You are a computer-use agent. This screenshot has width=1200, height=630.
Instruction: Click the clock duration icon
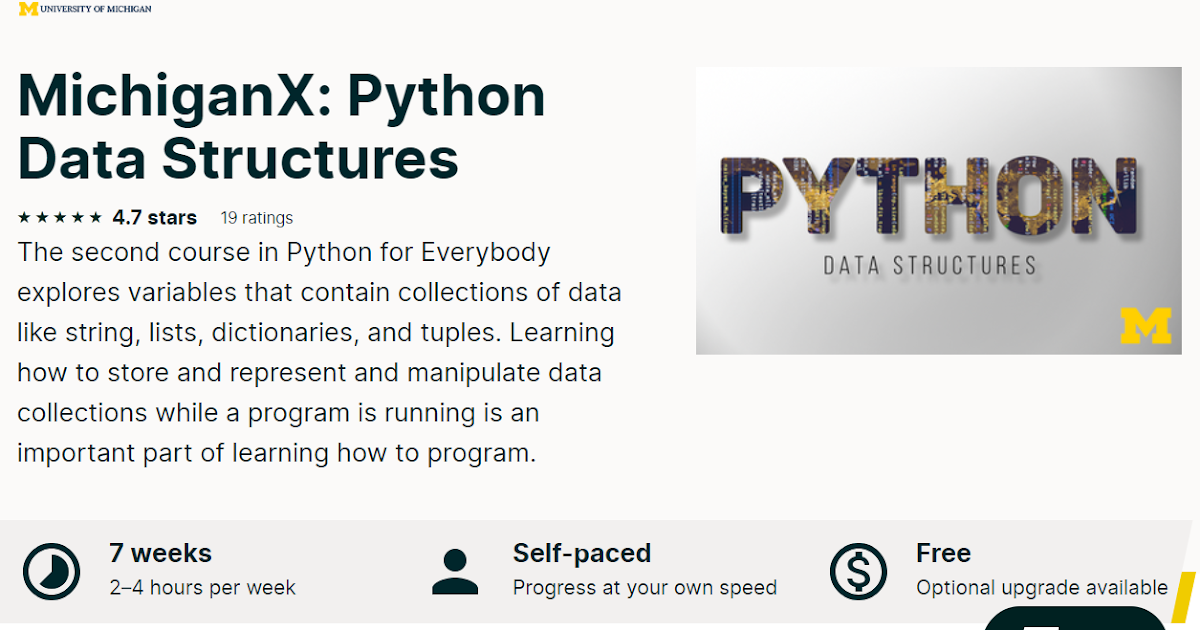tap(51, 572)
